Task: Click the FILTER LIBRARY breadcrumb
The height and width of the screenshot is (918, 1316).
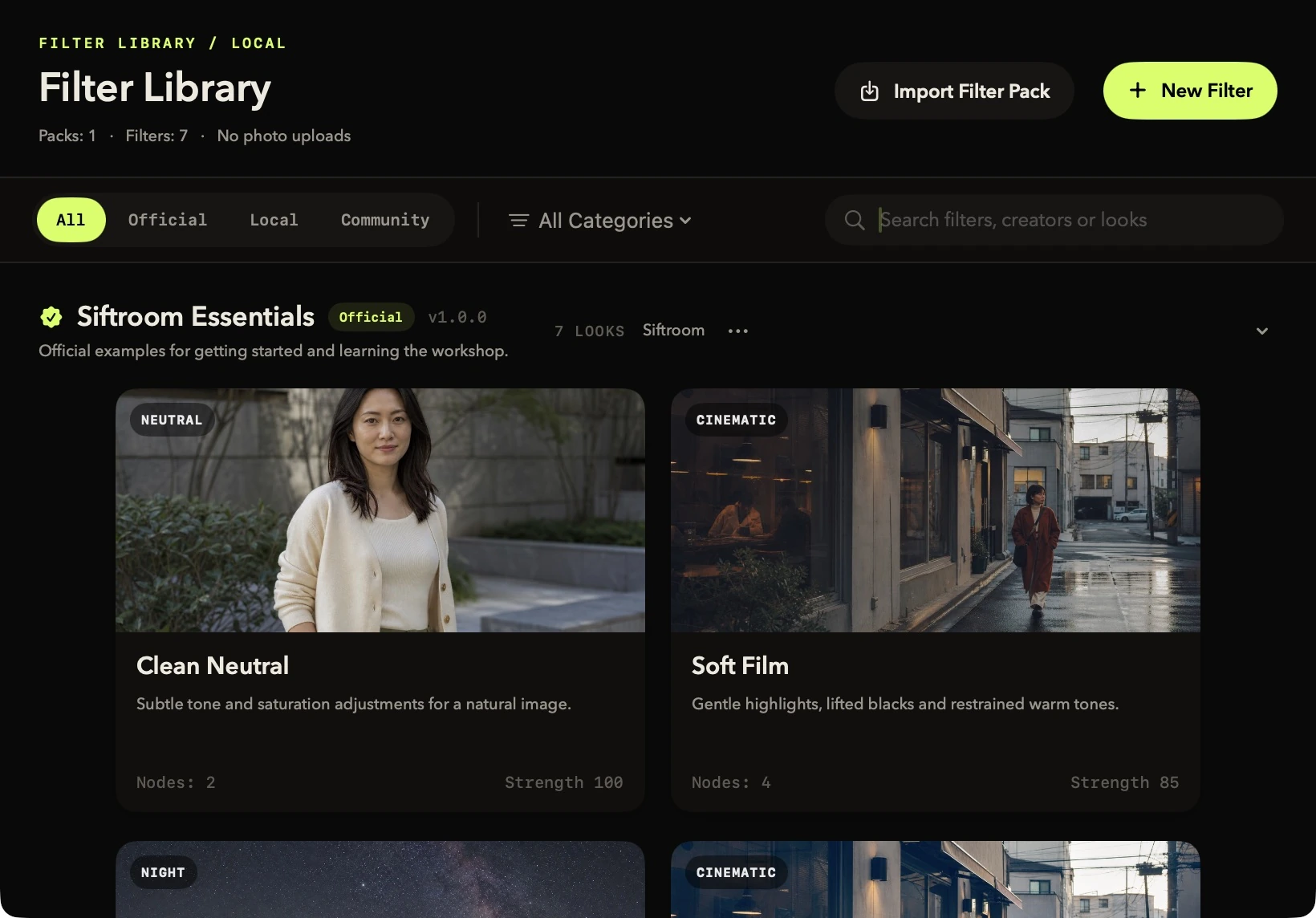Action: pyautogui.click(x=117, y=43)
